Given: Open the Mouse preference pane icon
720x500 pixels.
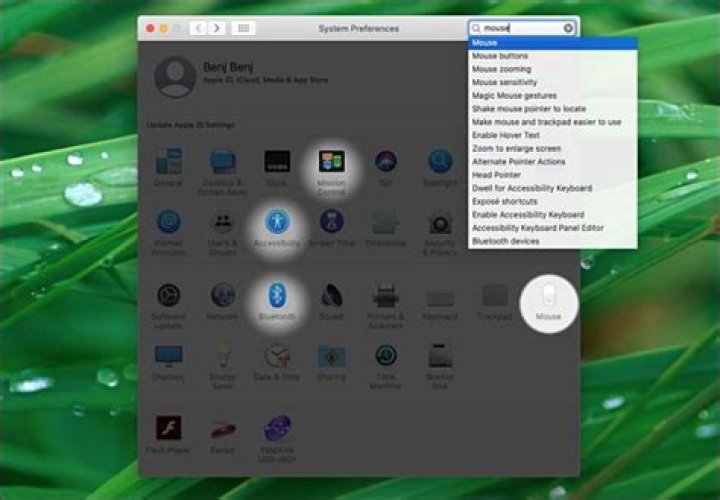Looking at the screenshot, I should pyautogui.click(x=548, y=302).
